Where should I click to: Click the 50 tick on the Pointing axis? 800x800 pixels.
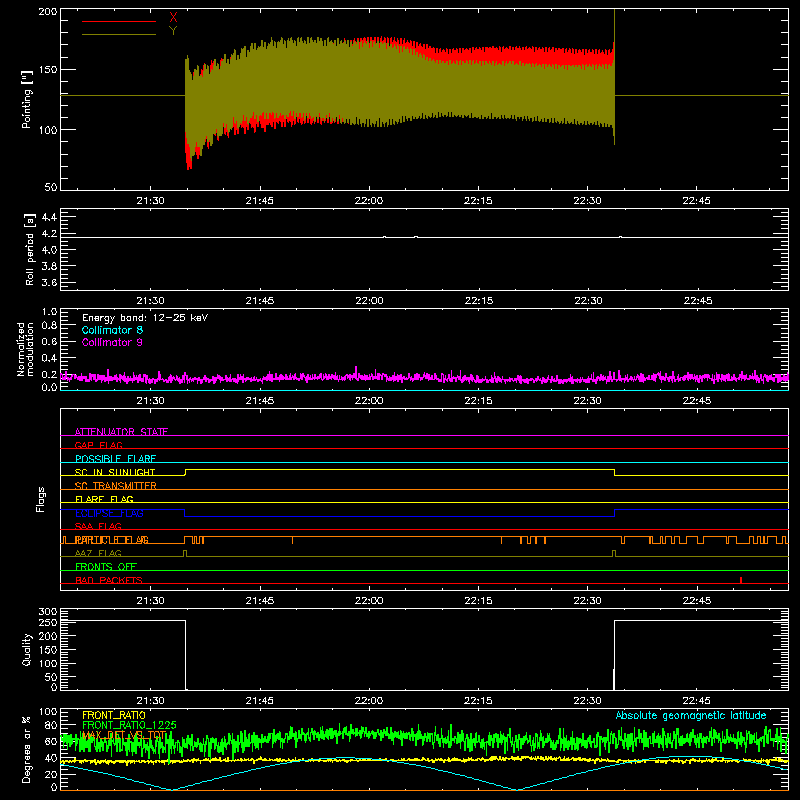[51, 187]
